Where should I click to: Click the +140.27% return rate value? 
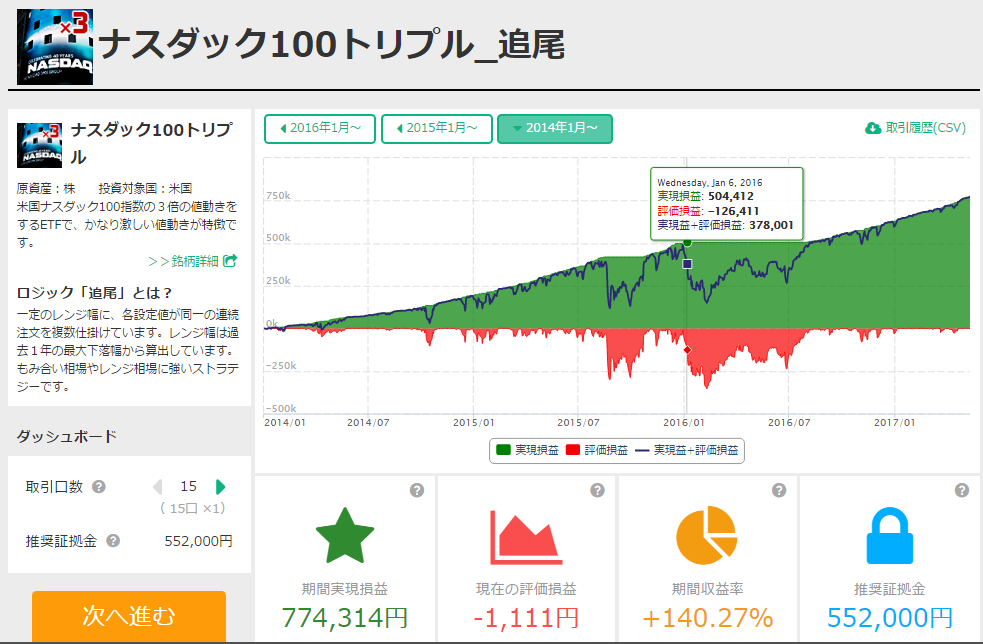click(x=708, y=618)
